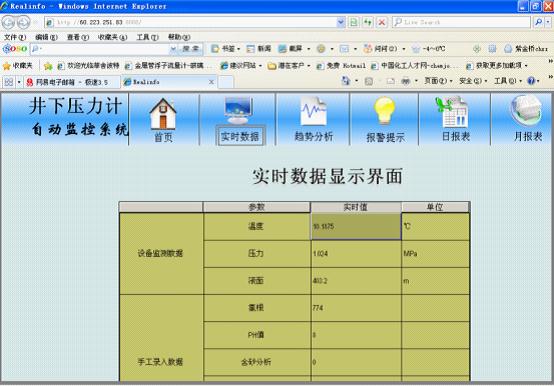The width and height of the screenshot is (554, 386).
Task: Click the browser refresh icon
Action: point(368,22)
